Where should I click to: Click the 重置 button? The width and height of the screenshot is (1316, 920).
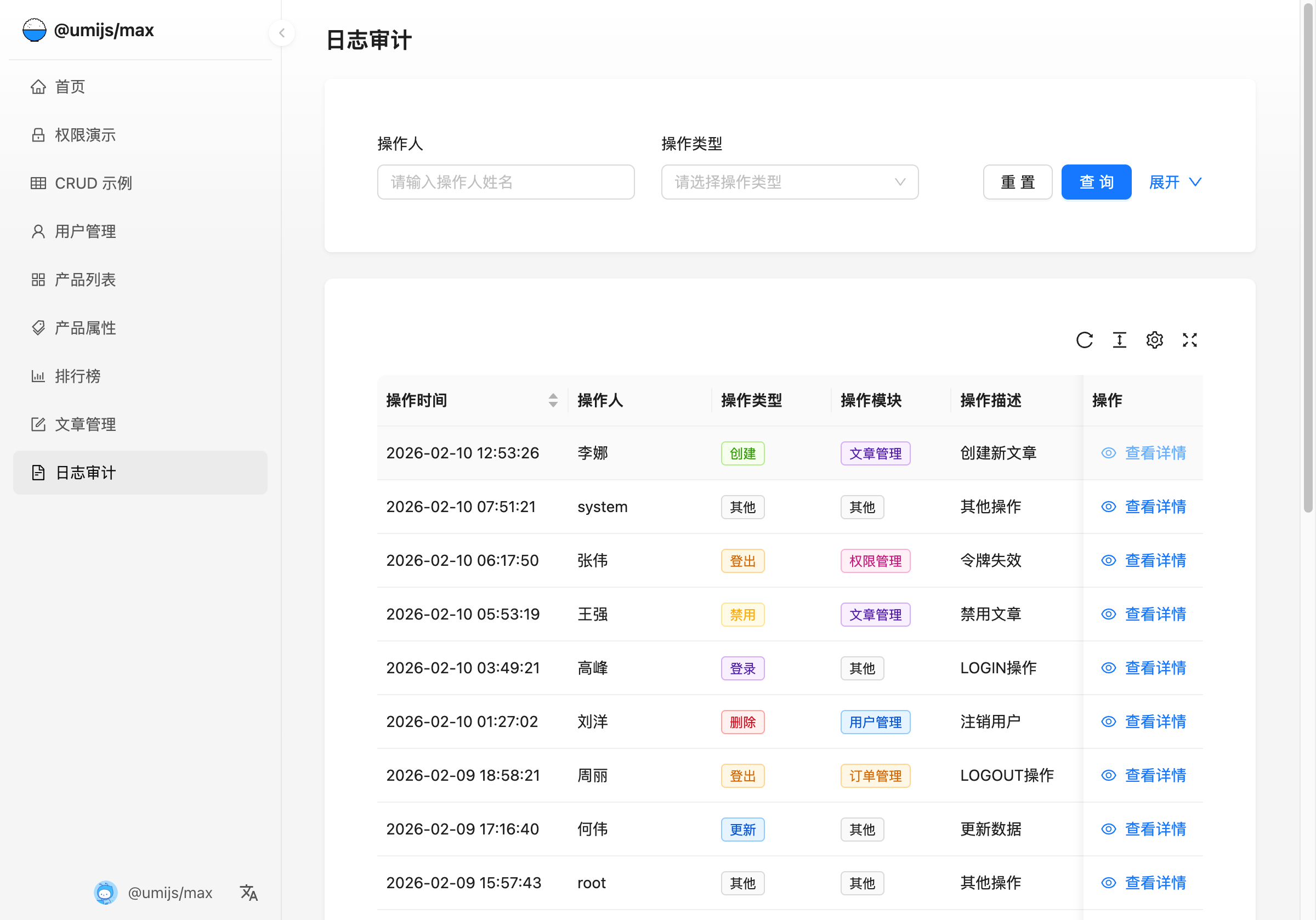1017,182
